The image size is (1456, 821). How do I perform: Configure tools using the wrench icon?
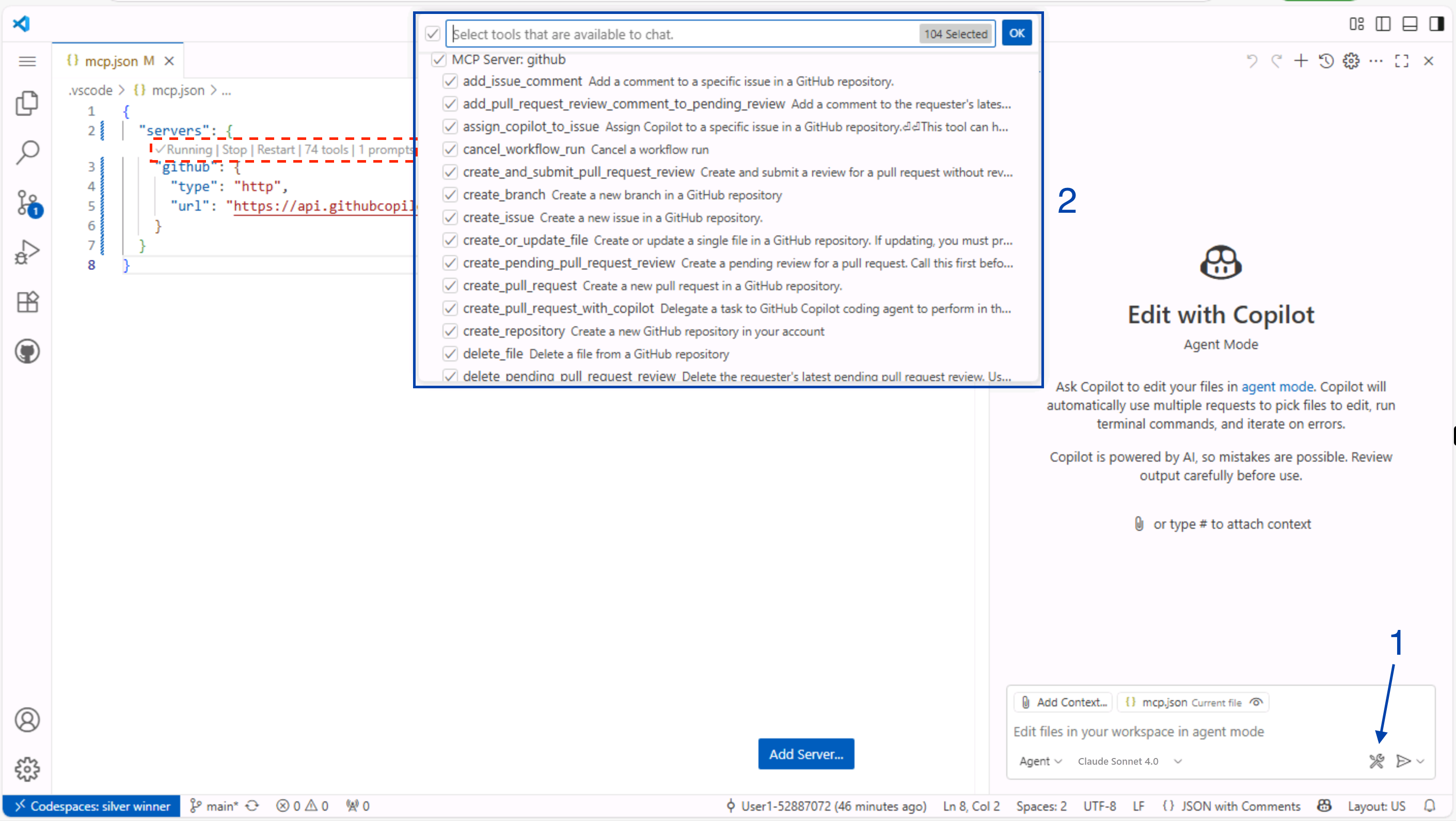point(1376,761)
